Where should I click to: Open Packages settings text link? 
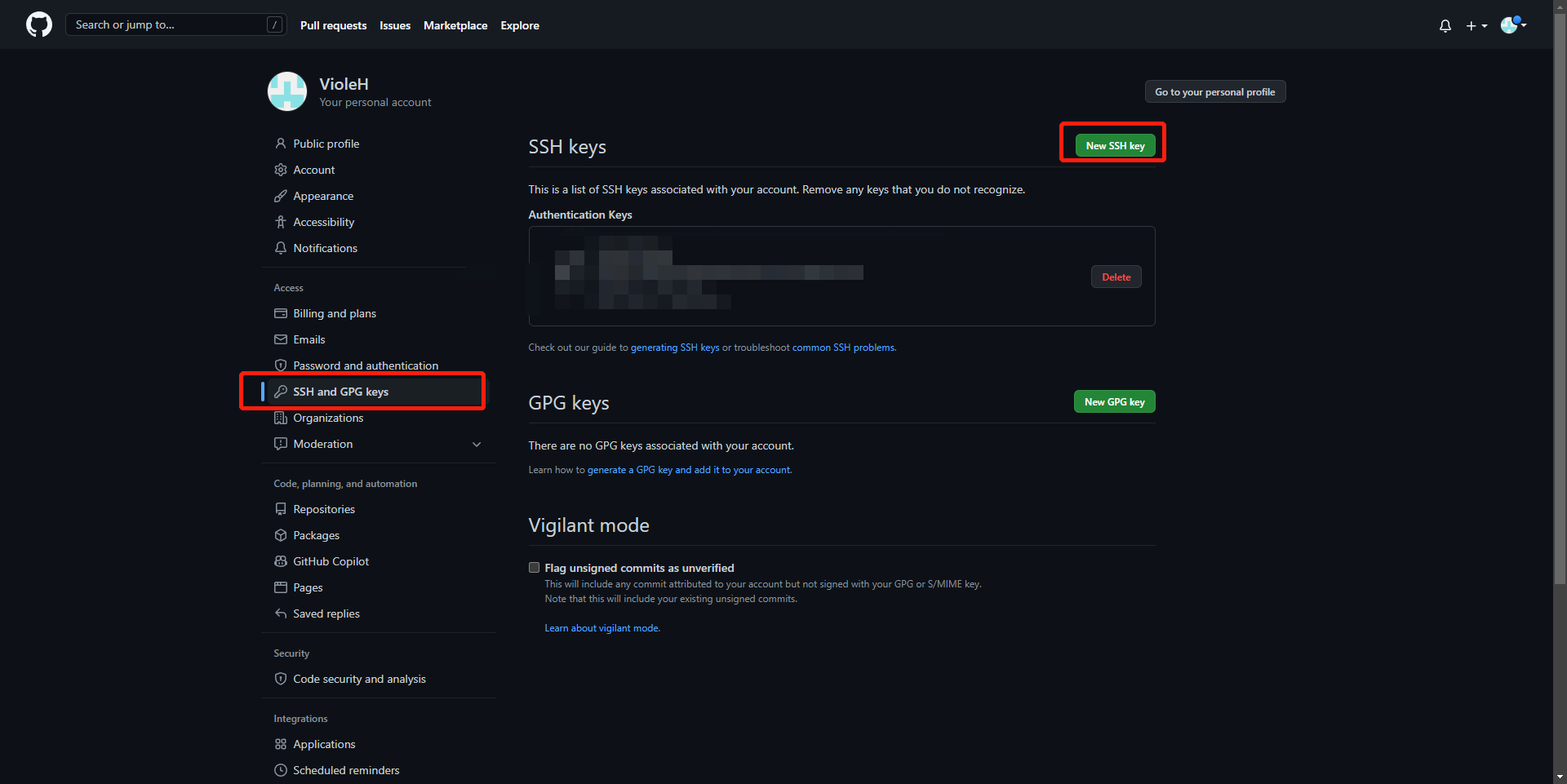coord(317,535)
